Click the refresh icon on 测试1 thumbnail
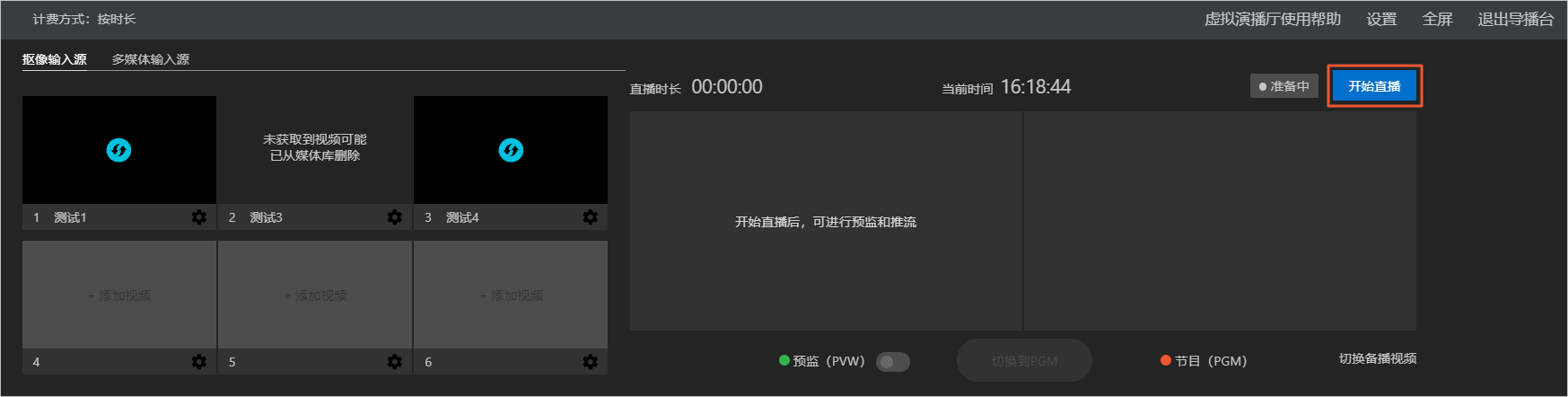 point(118,150)
